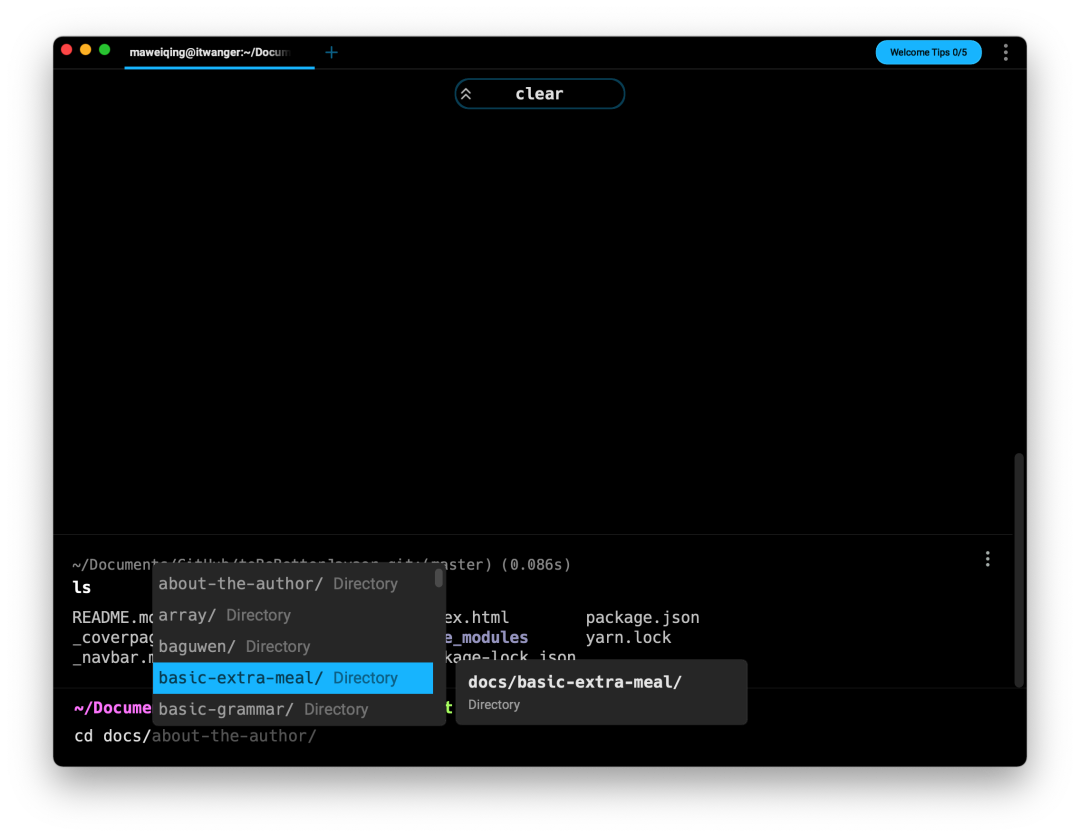Maximize the window with the green button
The image size is (1080, 837).
tap(105, 50)
